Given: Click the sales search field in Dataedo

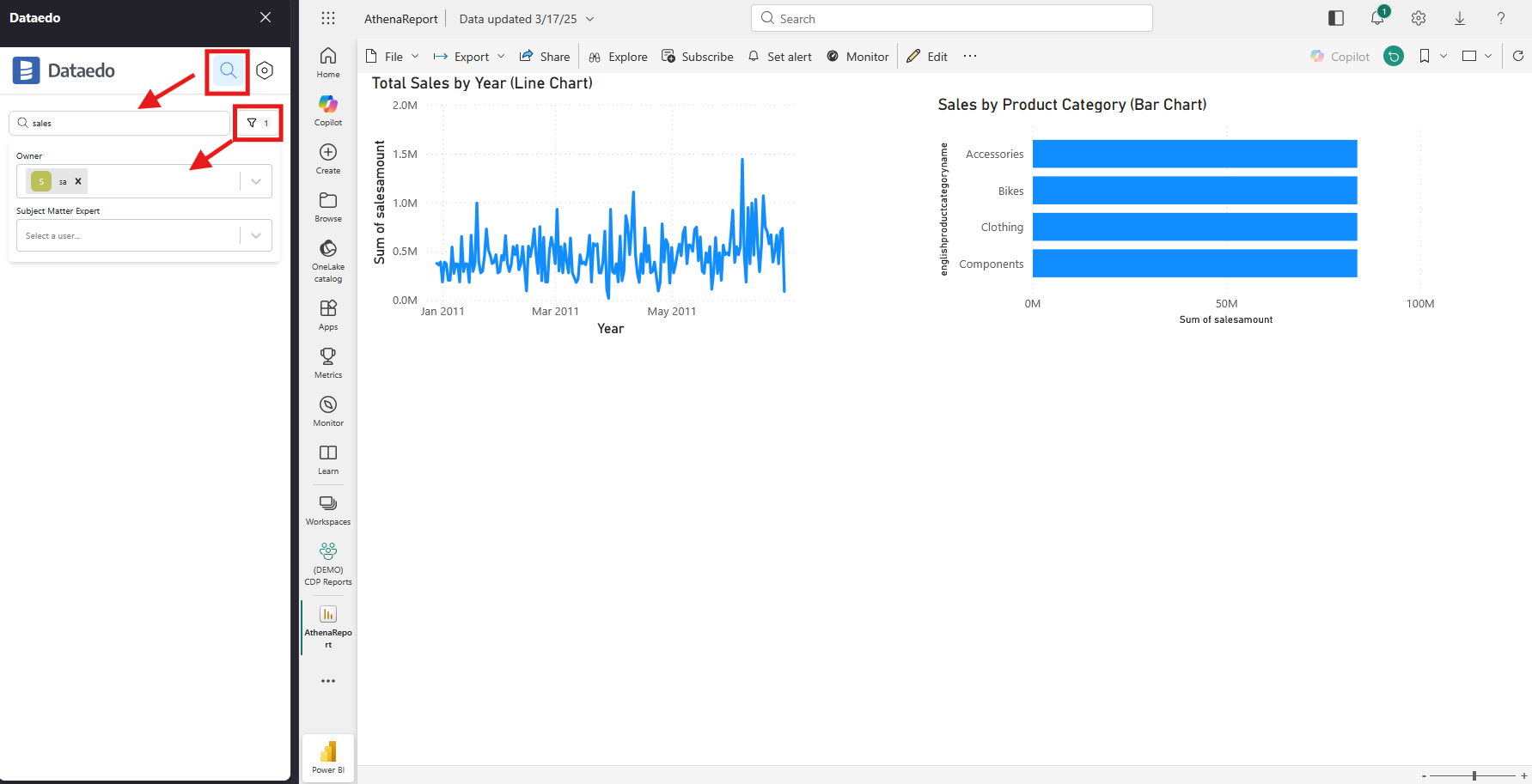Looking at the screenshot, I should tap(120, 123).
